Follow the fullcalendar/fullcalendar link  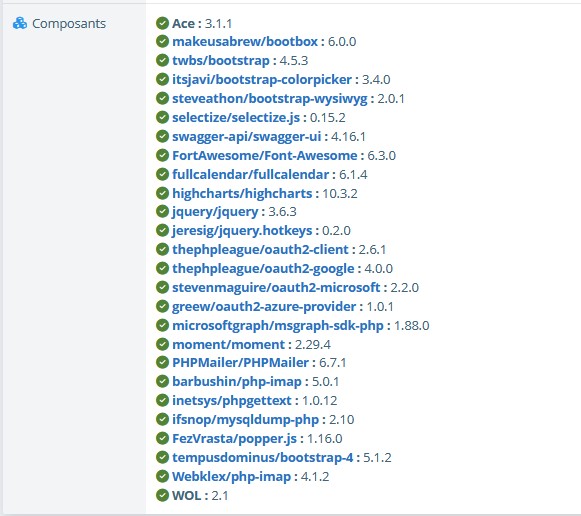pos(250,174)
